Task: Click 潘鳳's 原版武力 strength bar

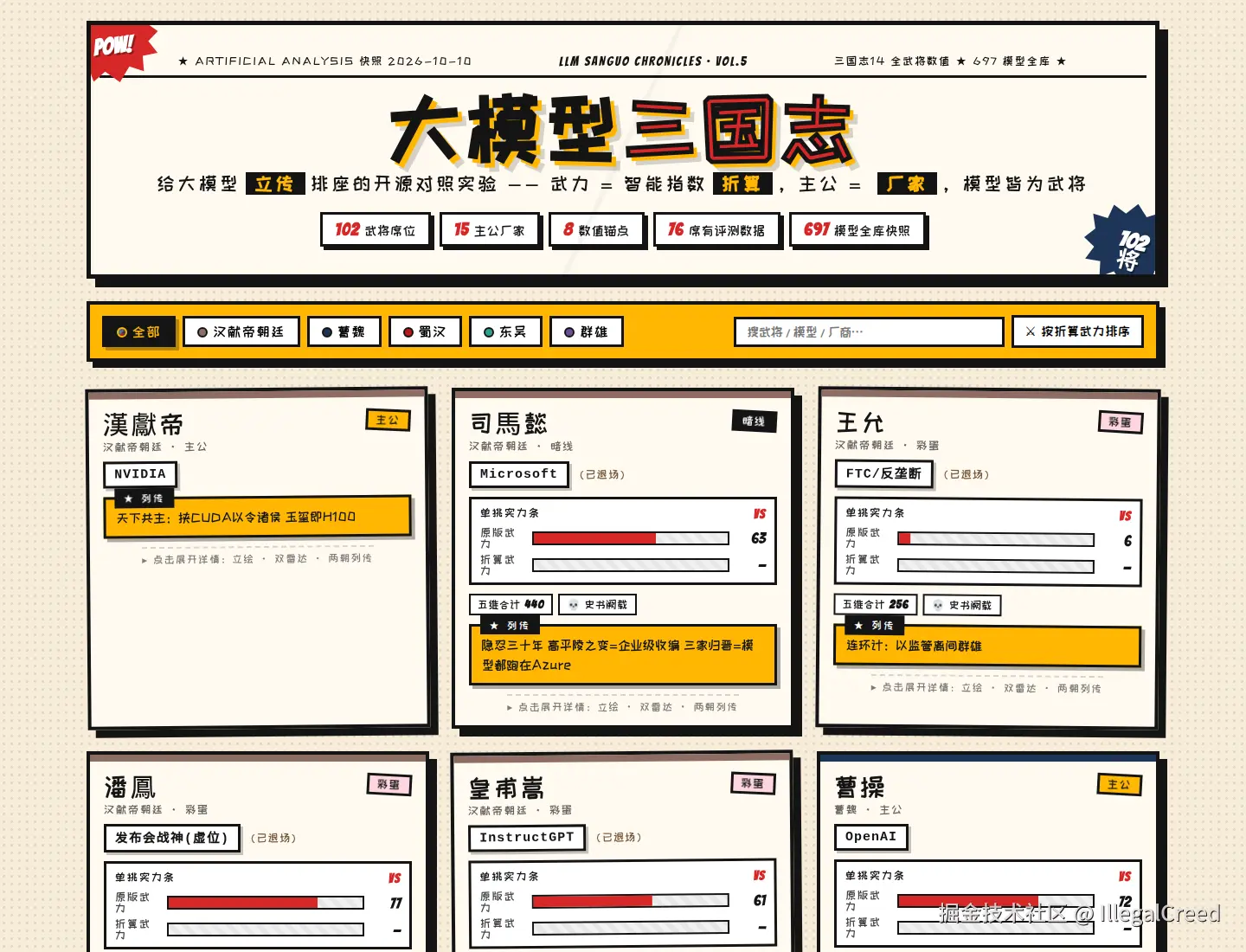Action: (x=266, y=903)
